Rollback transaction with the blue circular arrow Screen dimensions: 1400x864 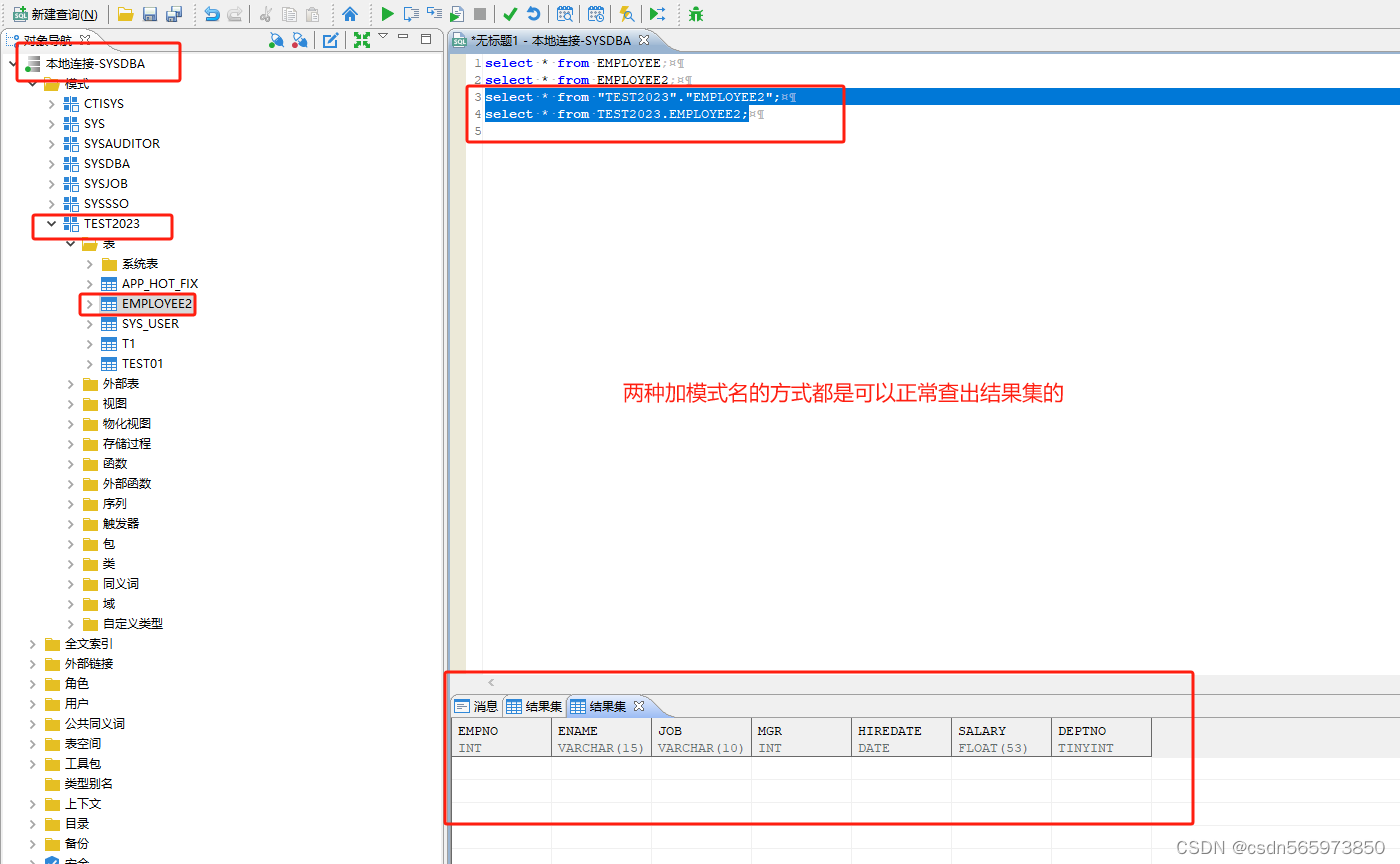click(x=534, y=14)
